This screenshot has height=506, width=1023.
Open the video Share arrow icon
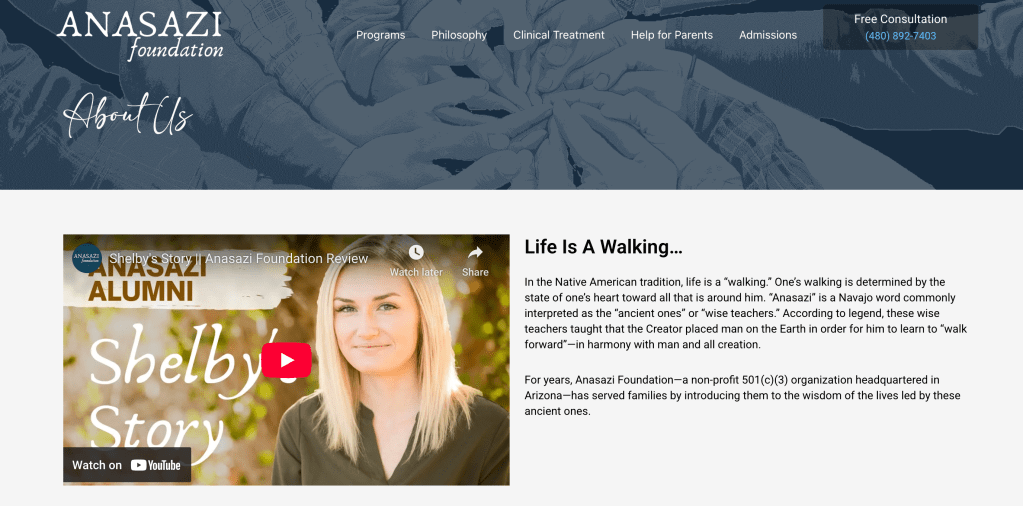pyautogui.click(x=475, y=252)
